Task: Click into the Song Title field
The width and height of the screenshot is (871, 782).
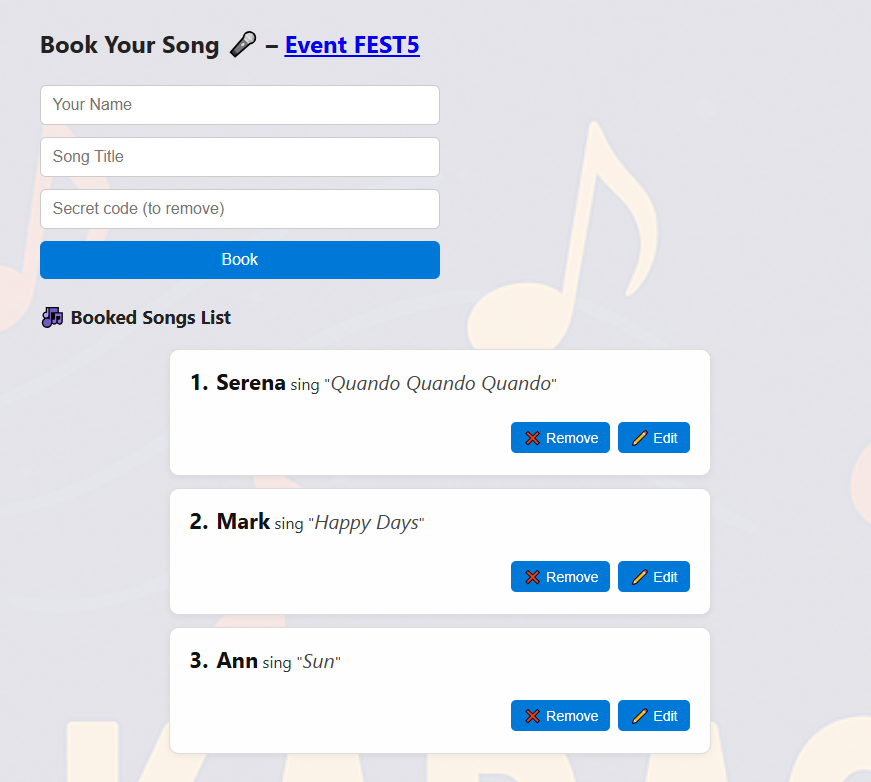Action: click(x=240, y=157)
